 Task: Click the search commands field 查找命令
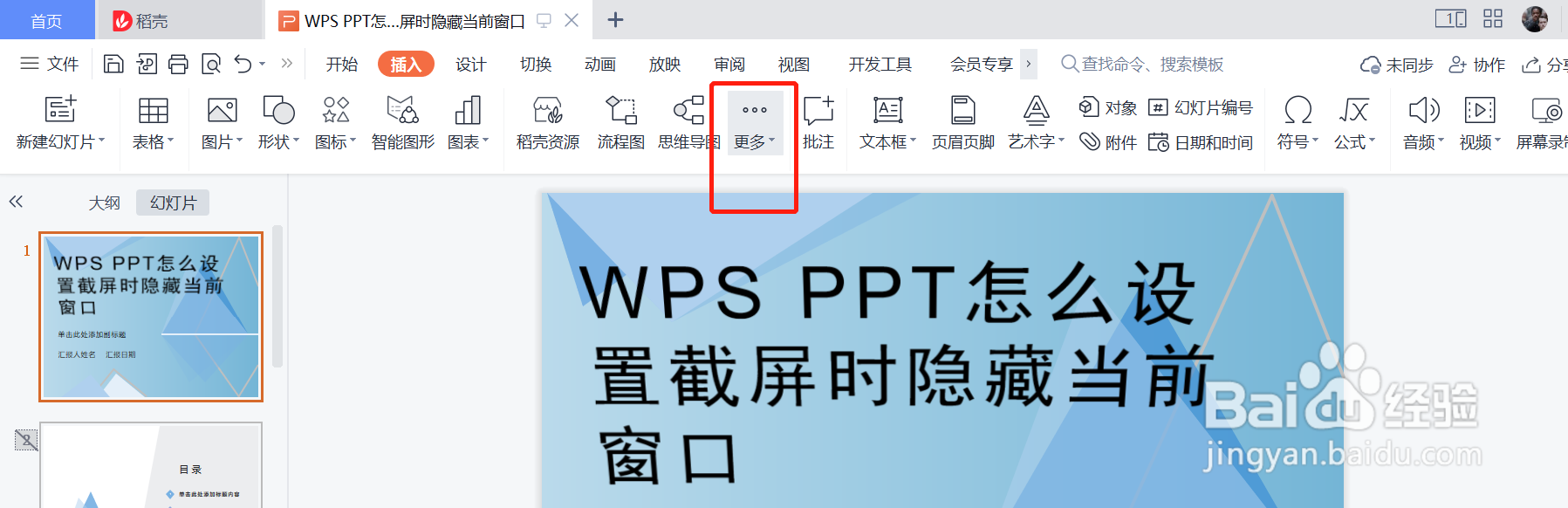click(x=1143, y=64)
